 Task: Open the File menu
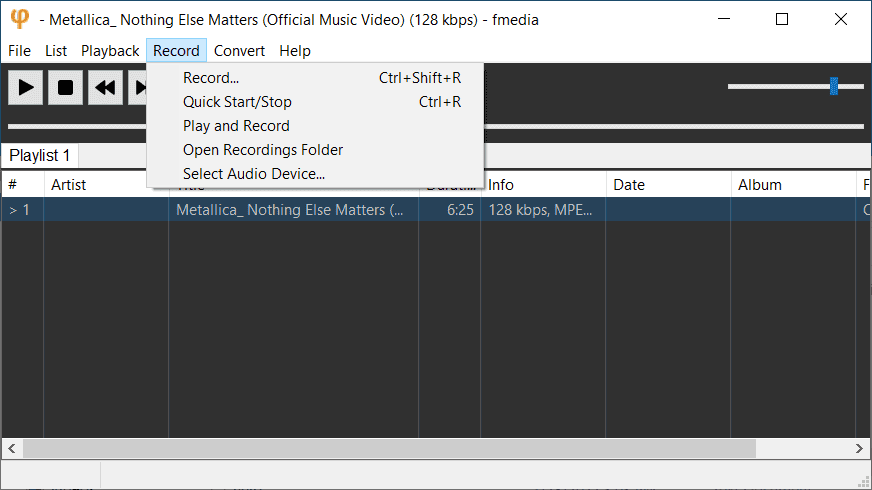(19, 51)
